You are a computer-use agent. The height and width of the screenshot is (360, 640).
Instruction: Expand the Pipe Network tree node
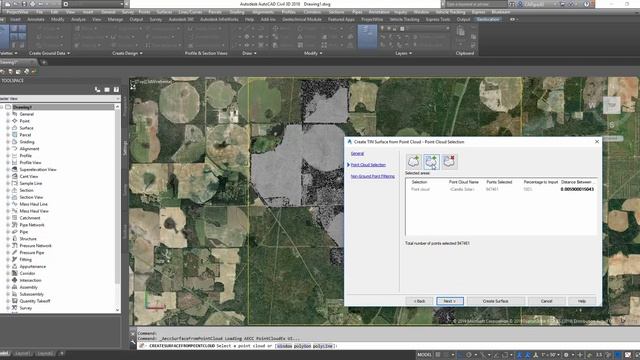tap(8, 225)
